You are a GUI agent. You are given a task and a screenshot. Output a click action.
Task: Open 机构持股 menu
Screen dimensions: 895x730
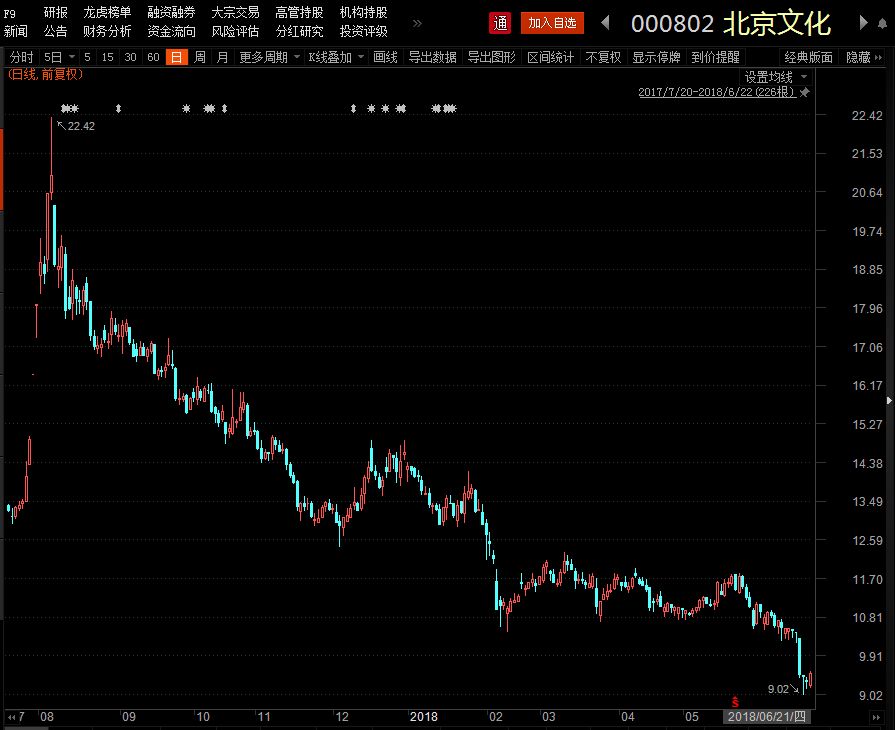pyautogui.click(x=363, y=12)
